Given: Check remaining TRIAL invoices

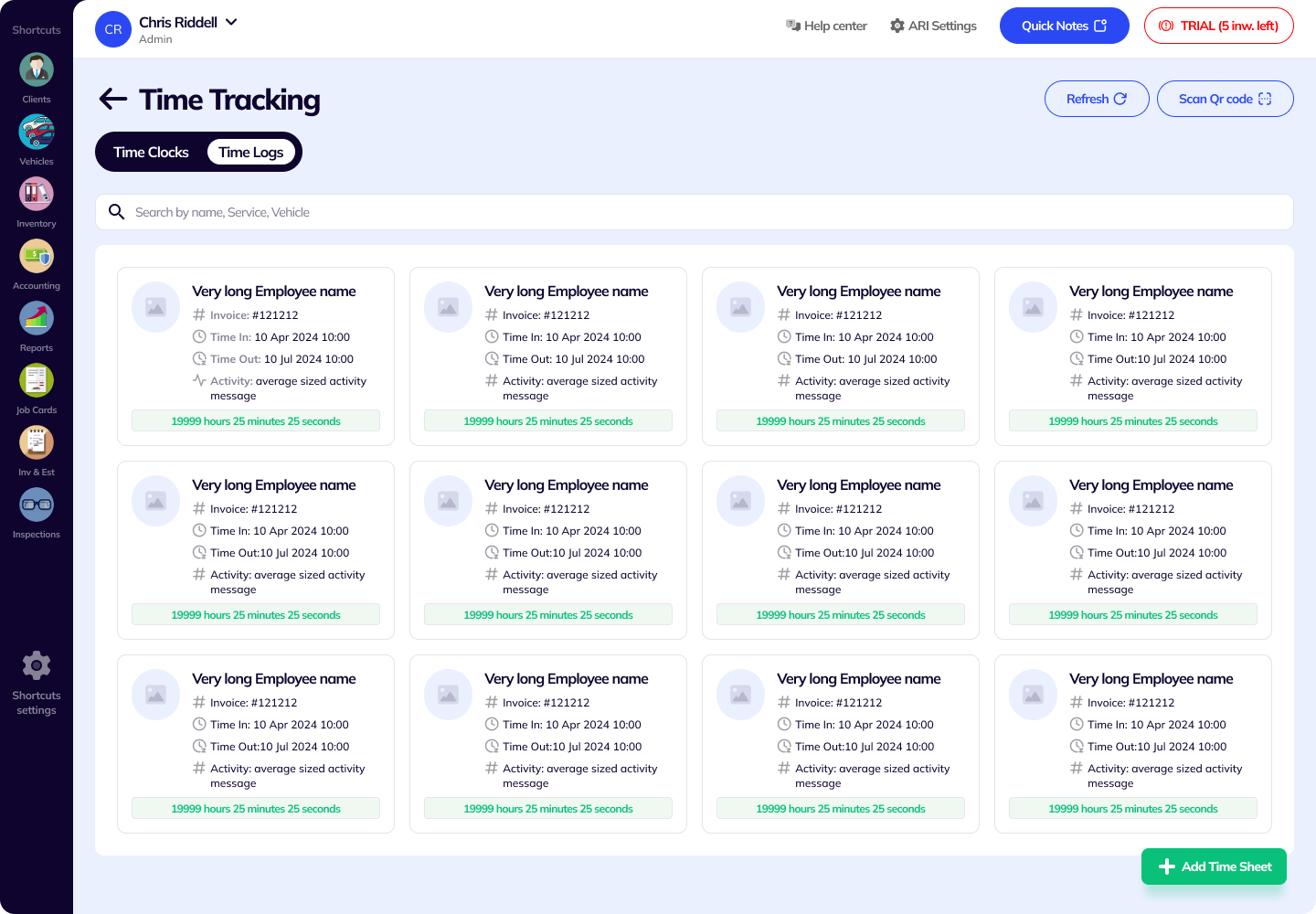Looking at the screenshot, I should [1218, 26].
